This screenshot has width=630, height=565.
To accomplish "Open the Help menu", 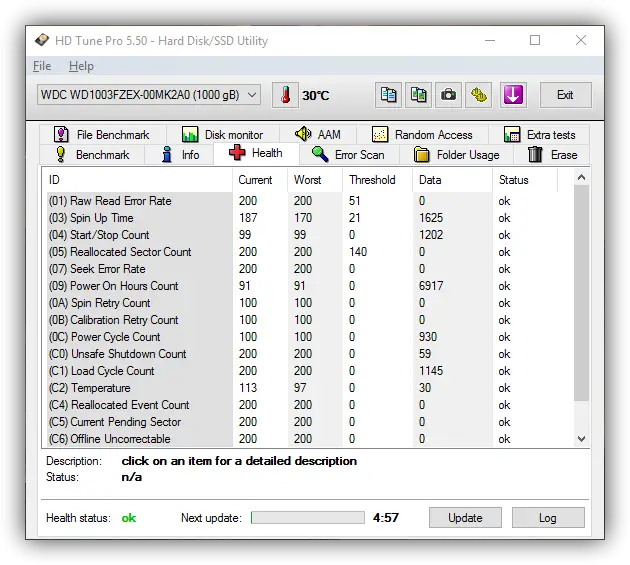I will point(81,66).
